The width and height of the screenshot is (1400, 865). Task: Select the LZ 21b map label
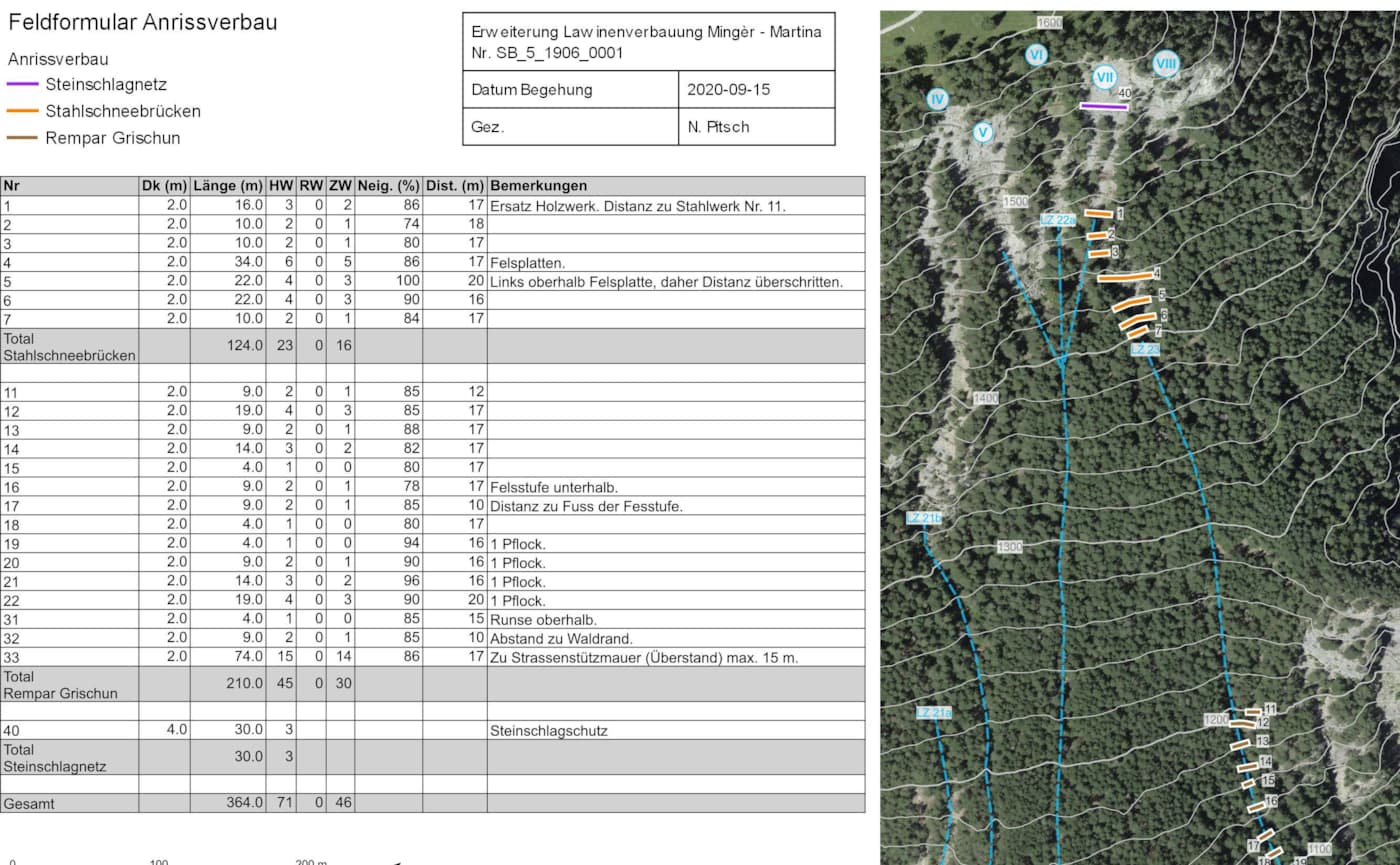tap(924, 518)
